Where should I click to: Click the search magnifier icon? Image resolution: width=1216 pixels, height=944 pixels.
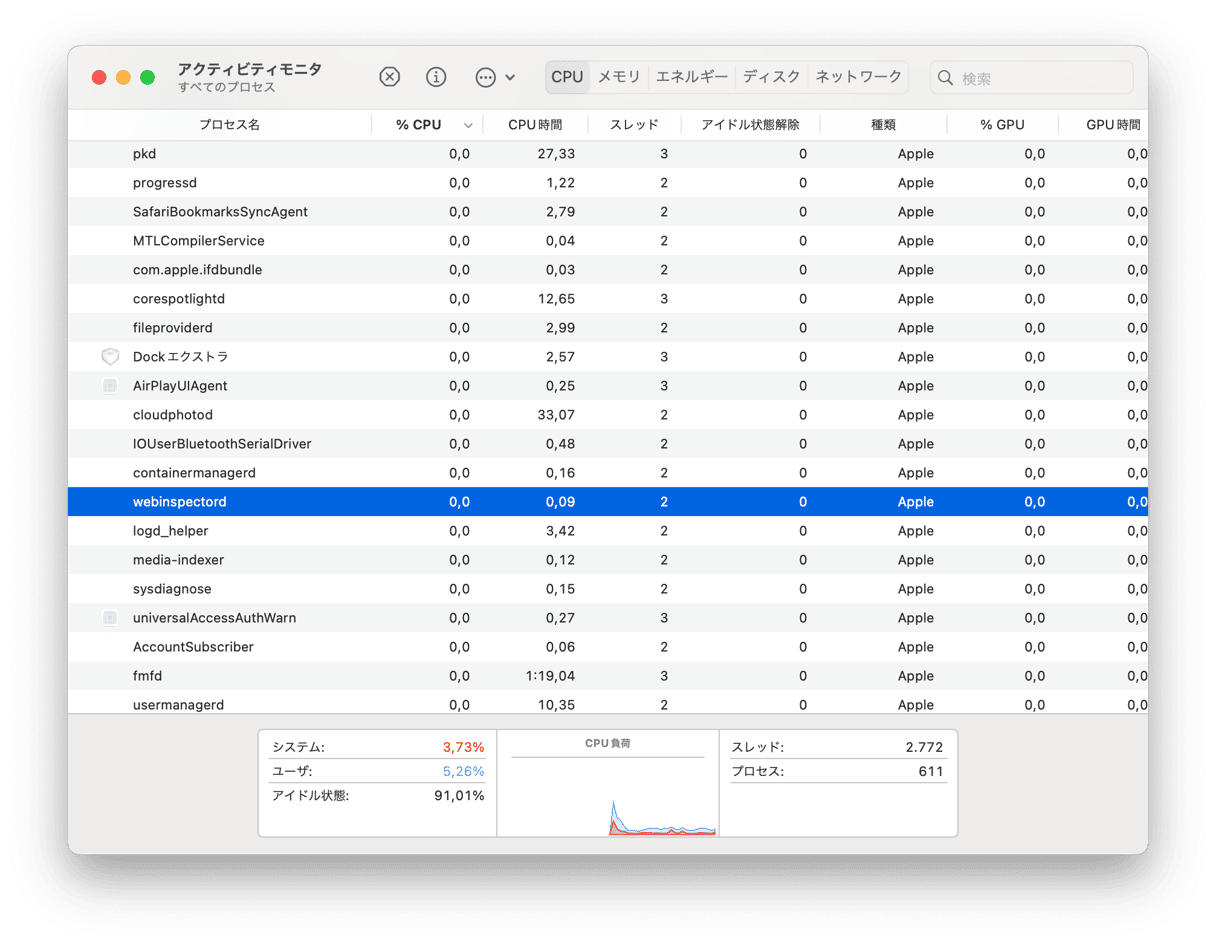[x=945, y=78]
